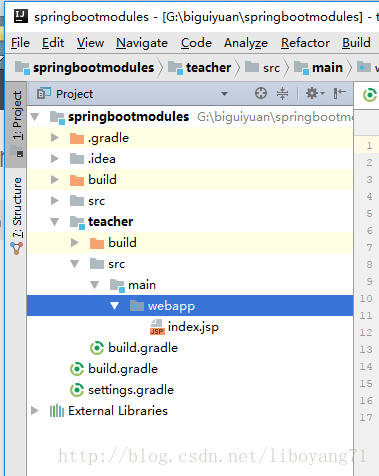Click the .idea folder icon

click(x=77, y=159)
